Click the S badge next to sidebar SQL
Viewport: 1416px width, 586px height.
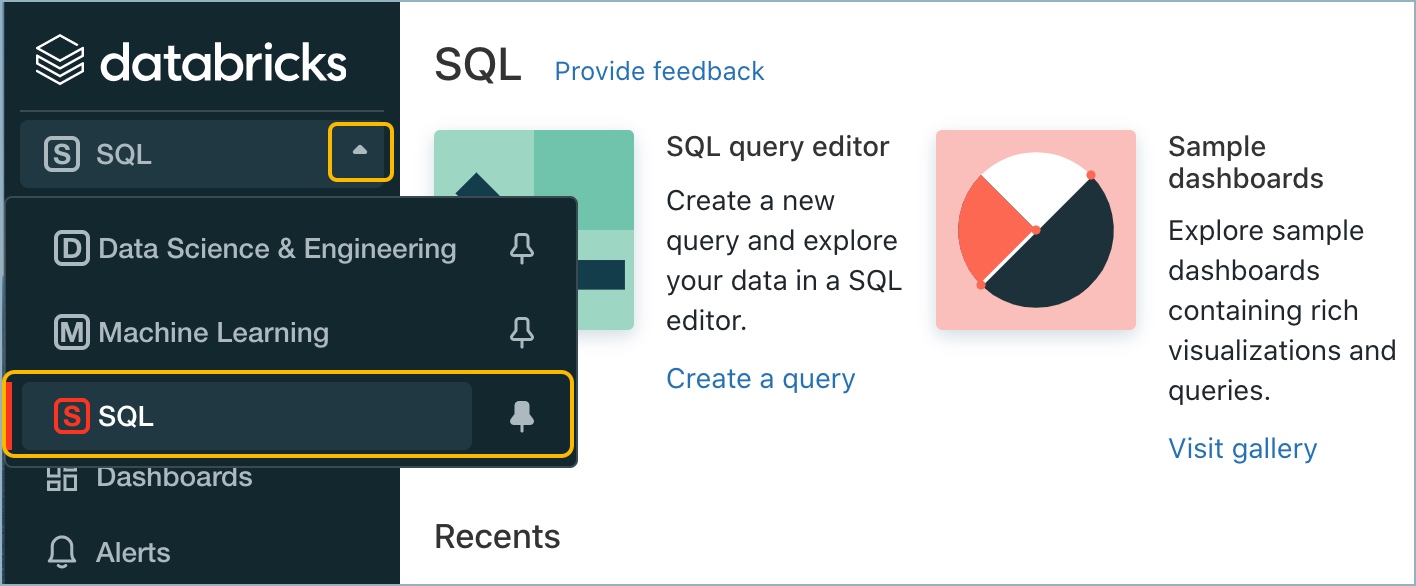(62, 153)
